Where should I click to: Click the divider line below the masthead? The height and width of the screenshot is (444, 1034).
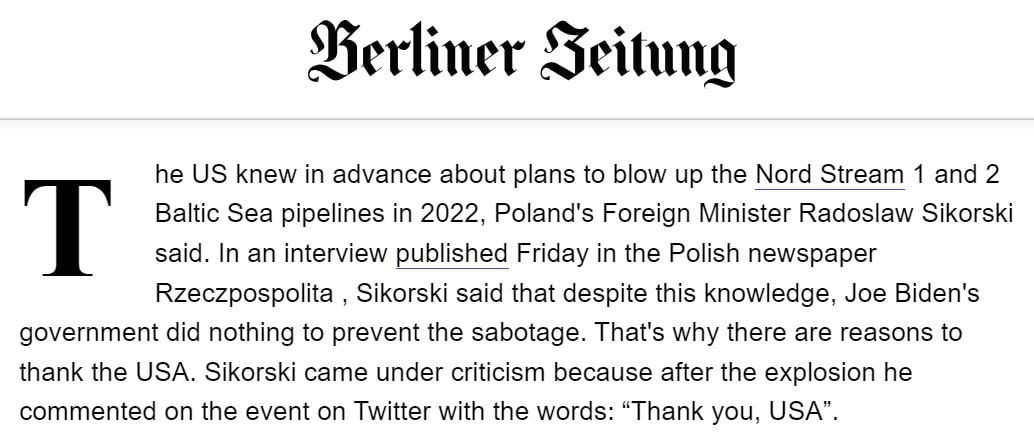517,119
